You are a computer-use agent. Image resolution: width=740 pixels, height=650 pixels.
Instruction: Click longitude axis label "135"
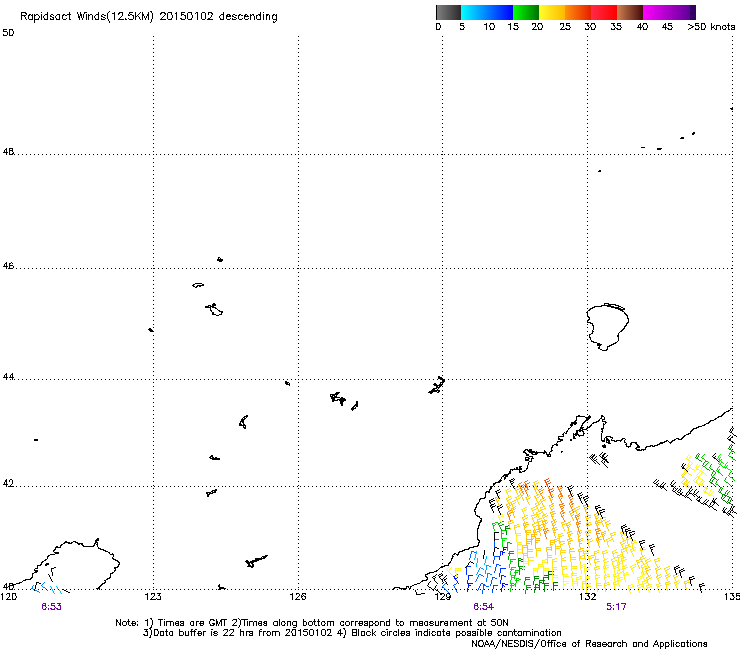tap(732, 597)
